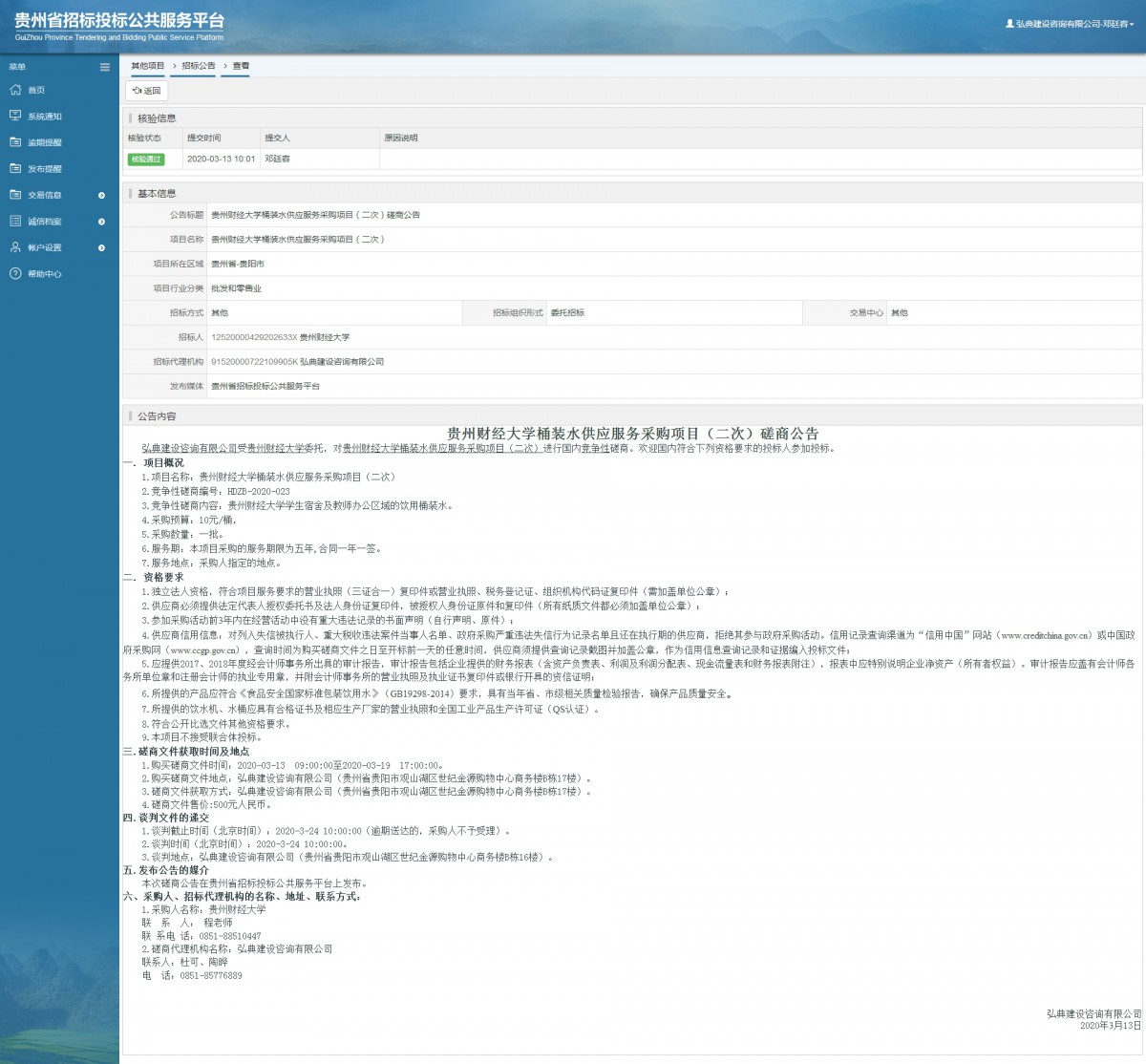Image resolution: width=1146 pixels, height=1064 pixels.
Task: Collapse sidebar with the hamburger menu icon
Action: pyautogui.click(x=105, y=67)
